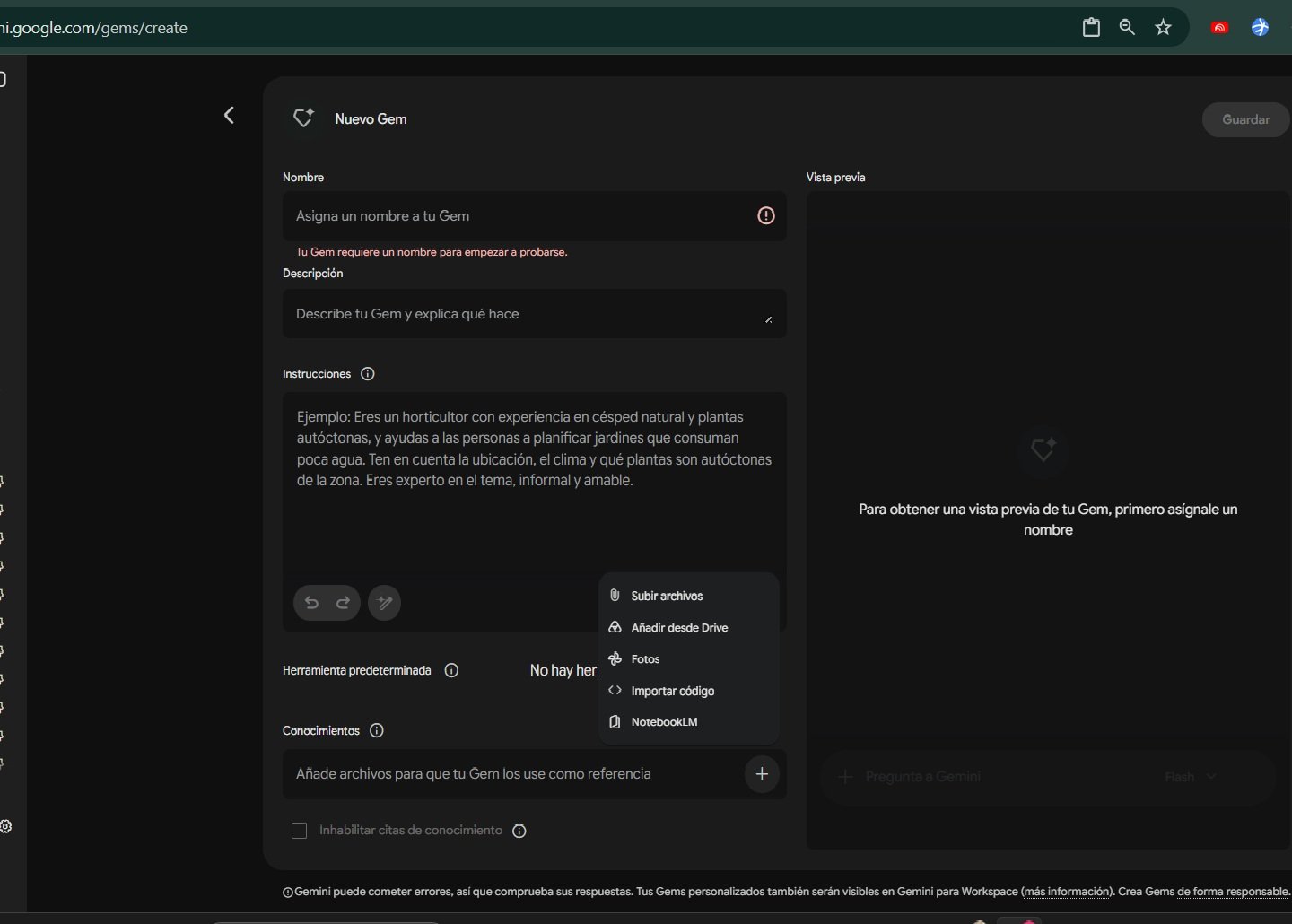Open the red browser extension icon
The height and width of the screenshot is (924, 1292).
click(1219, 28)
